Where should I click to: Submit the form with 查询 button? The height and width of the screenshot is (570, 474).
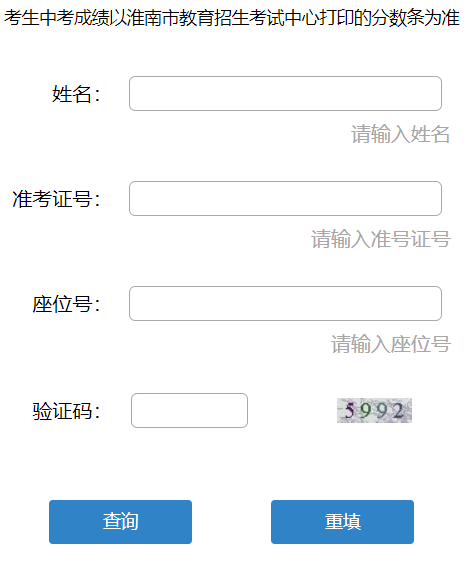tap(120, 522)
